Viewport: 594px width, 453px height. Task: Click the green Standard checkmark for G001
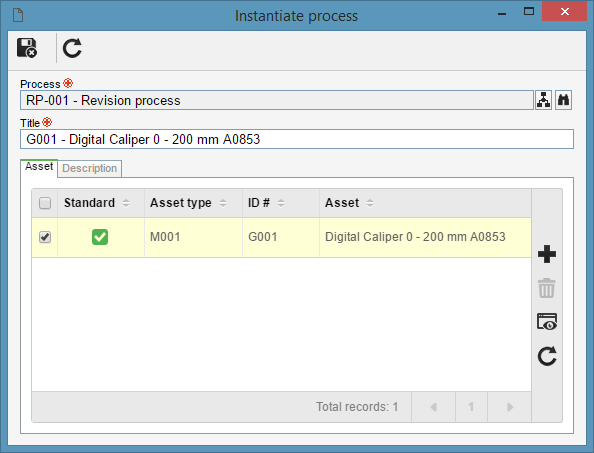(x=100, y=237)
